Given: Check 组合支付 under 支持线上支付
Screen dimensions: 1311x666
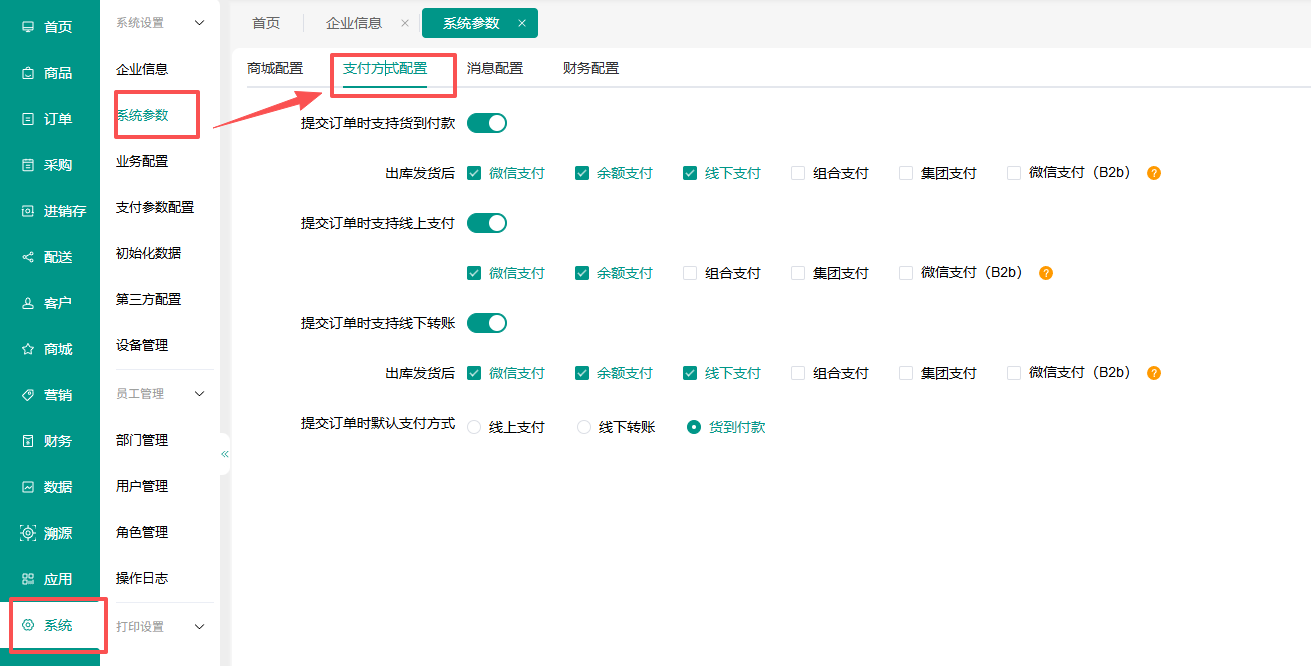Looking at the screenshot, I should [x=690, y=273].
